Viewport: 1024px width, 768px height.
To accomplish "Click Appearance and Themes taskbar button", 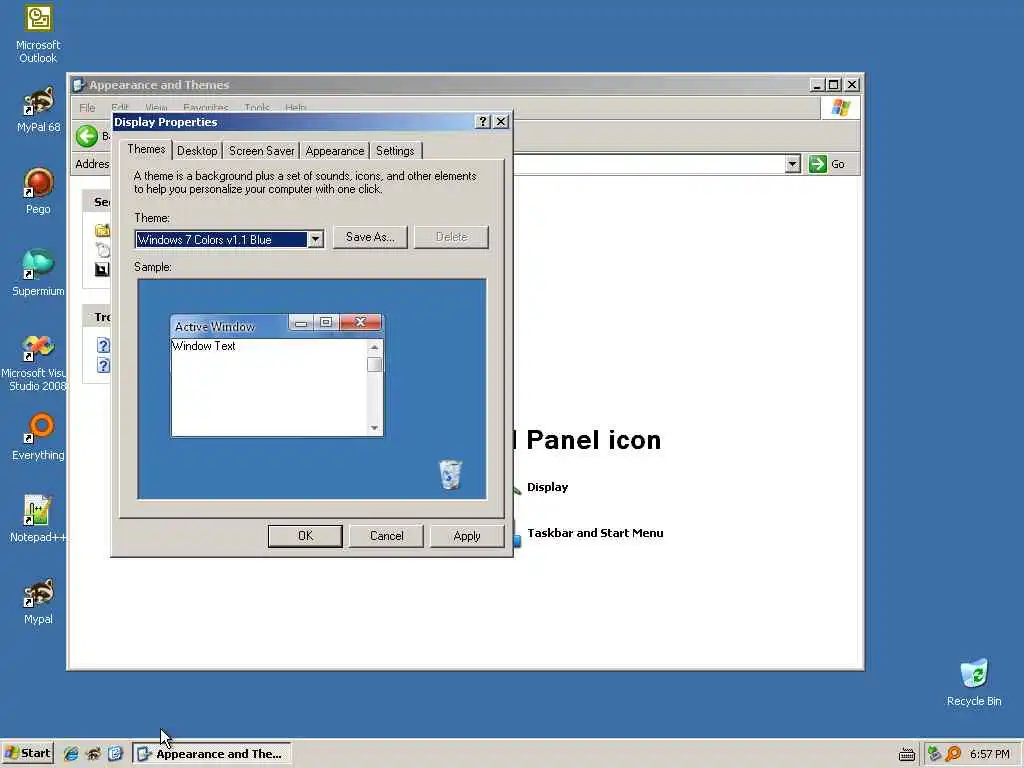I will click(x=212, y=754).
